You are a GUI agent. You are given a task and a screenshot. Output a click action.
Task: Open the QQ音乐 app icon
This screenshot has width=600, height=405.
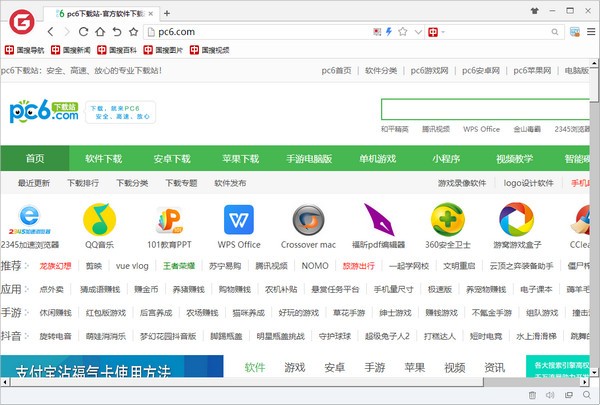point(98,219)
